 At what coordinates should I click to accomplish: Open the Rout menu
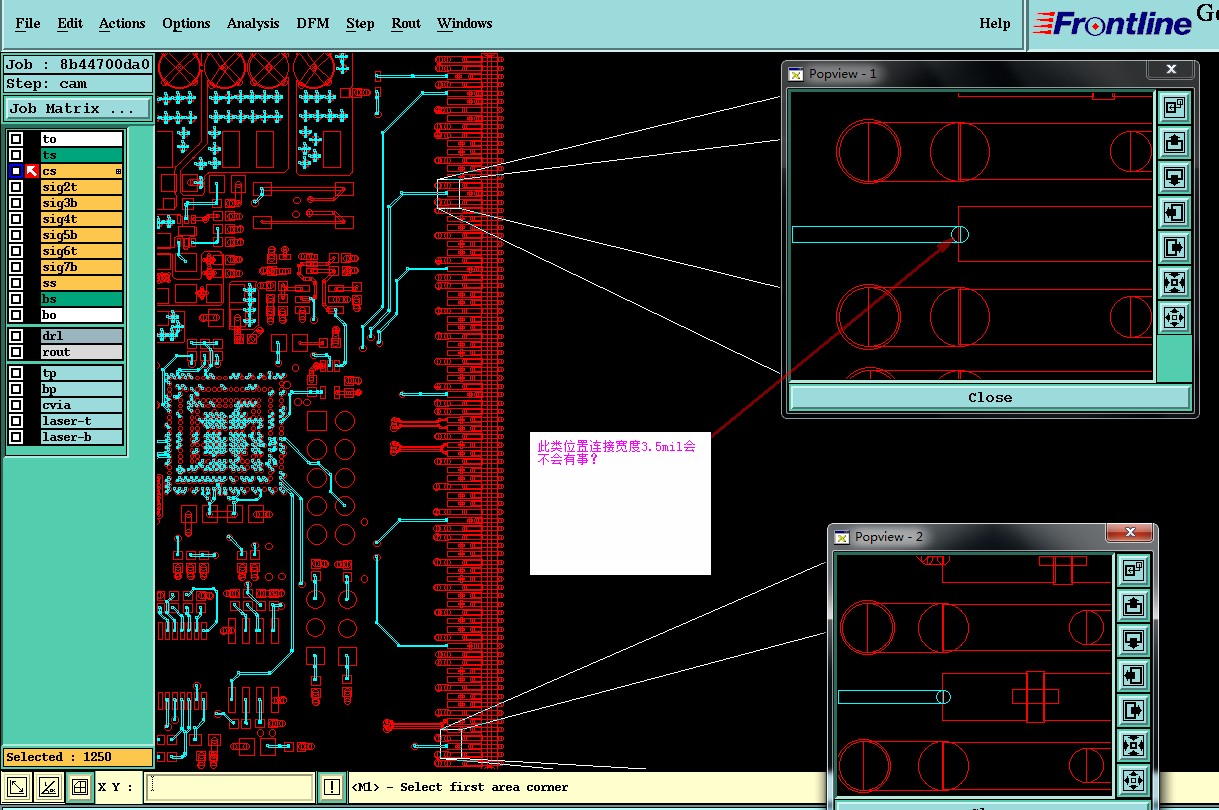click(406, 23)
